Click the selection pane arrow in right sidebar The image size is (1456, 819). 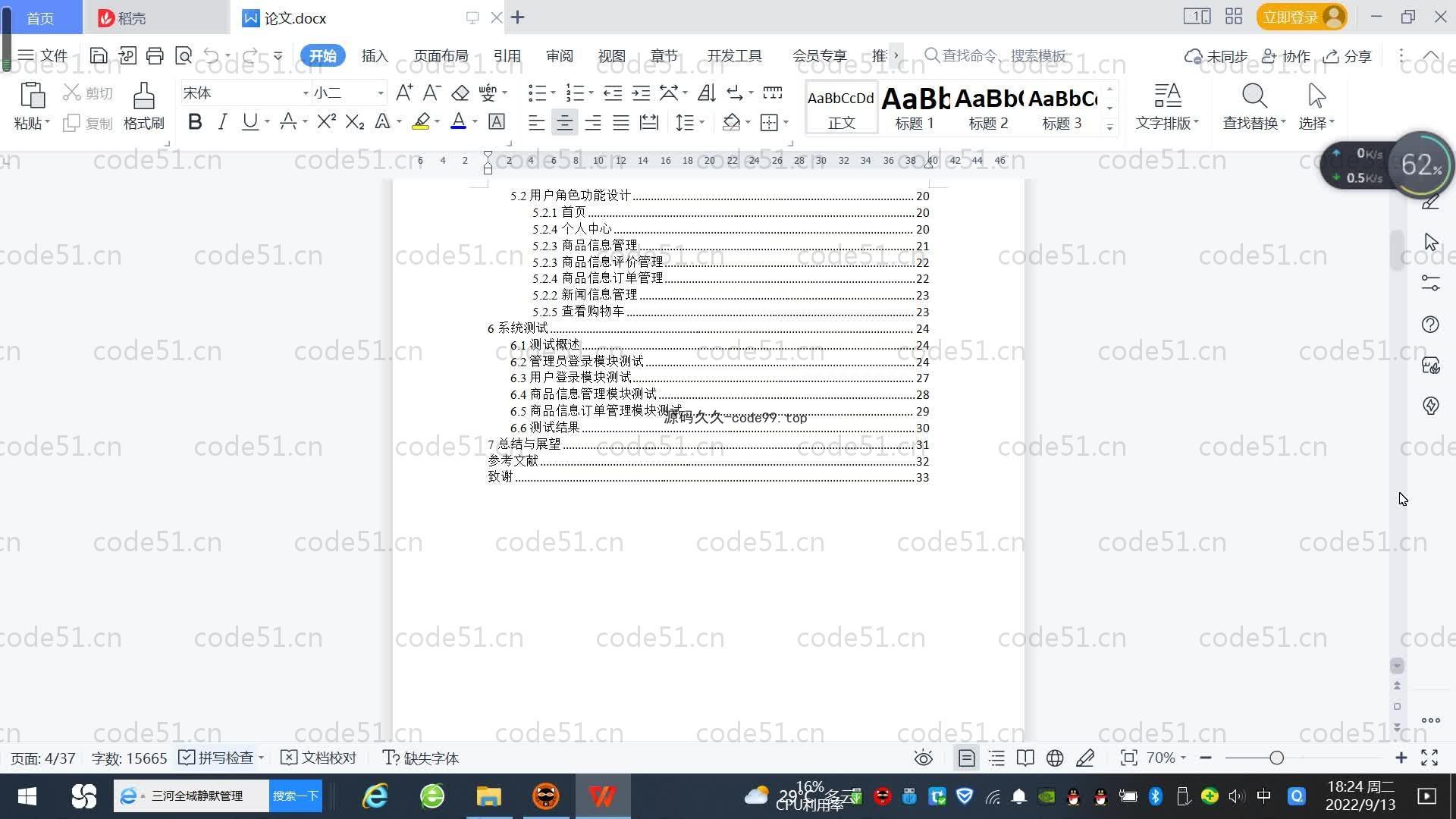[x=1431, y=242]
